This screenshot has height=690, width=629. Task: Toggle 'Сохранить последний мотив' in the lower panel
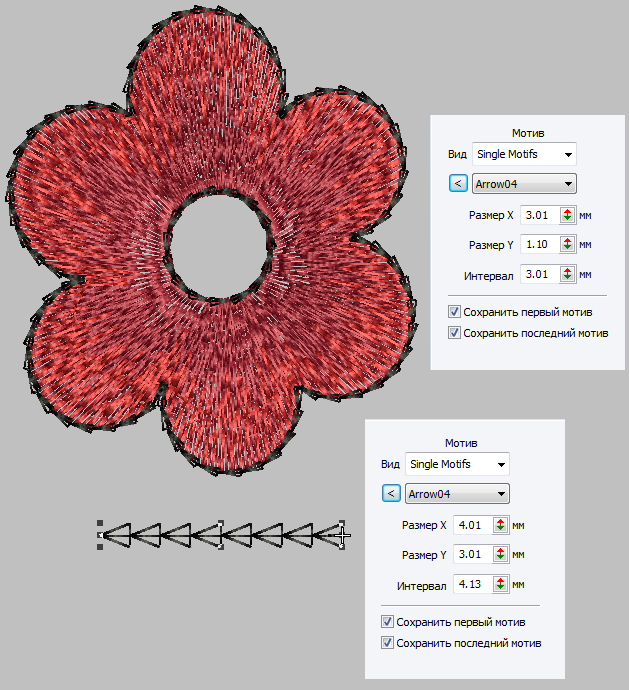388,643
